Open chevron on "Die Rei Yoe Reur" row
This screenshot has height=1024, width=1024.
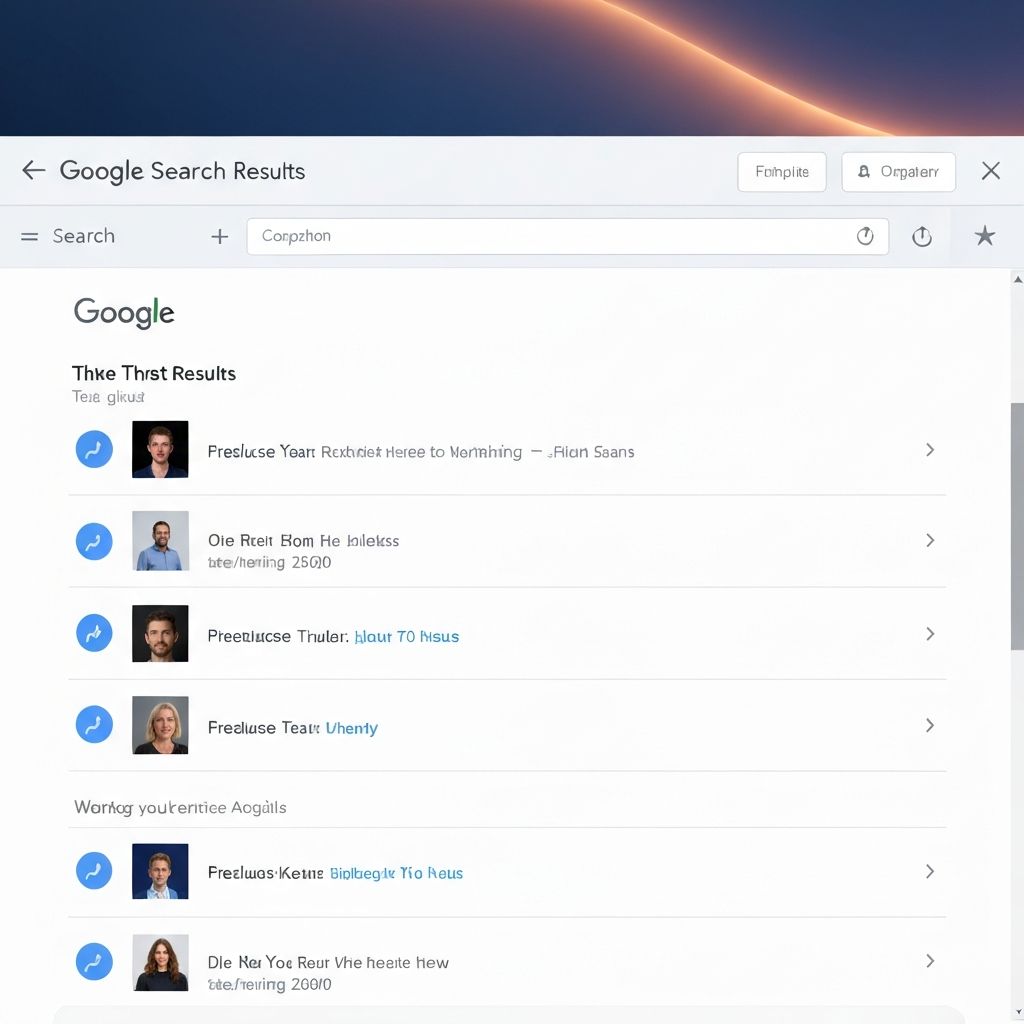click(930, 961)
